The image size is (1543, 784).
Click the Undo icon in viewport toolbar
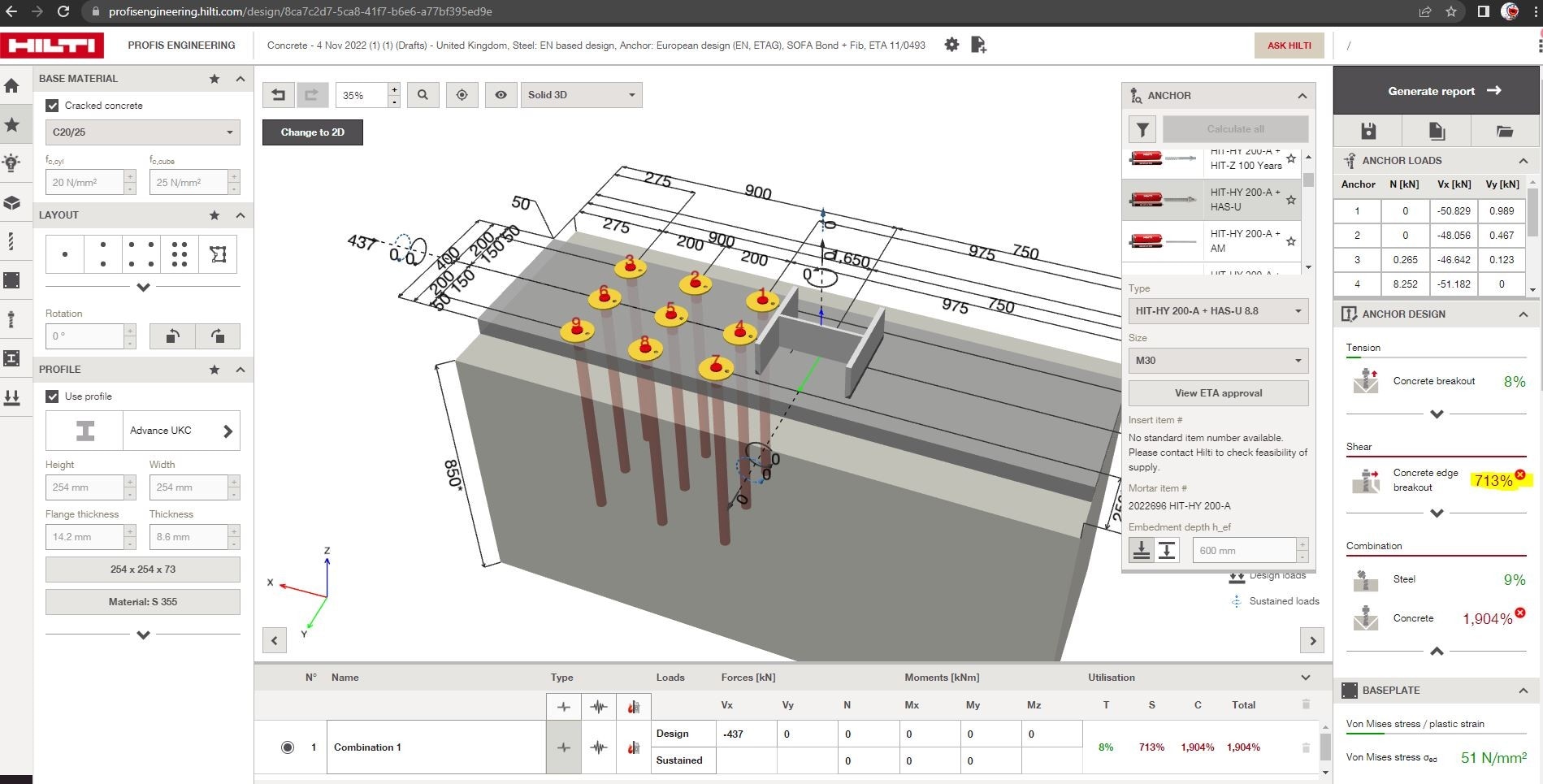click(279, 94)
